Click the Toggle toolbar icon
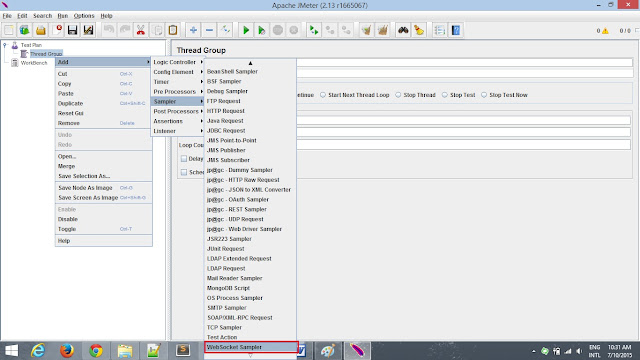Viewport: 640px width, 360px height. pos(225,30)
